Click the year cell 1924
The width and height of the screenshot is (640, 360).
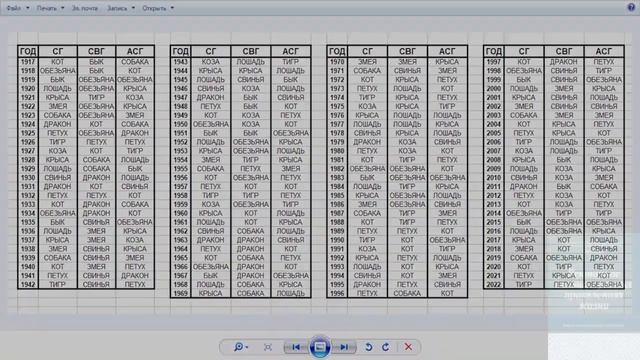(28, 124)
